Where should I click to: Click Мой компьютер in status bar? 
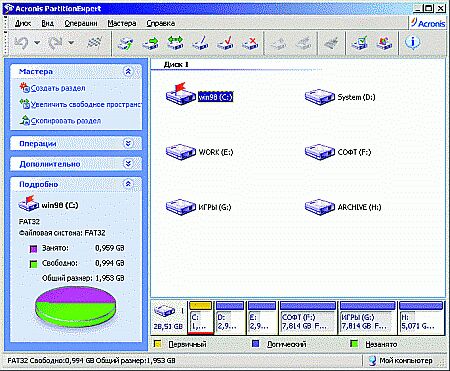[x=401, y=360]
